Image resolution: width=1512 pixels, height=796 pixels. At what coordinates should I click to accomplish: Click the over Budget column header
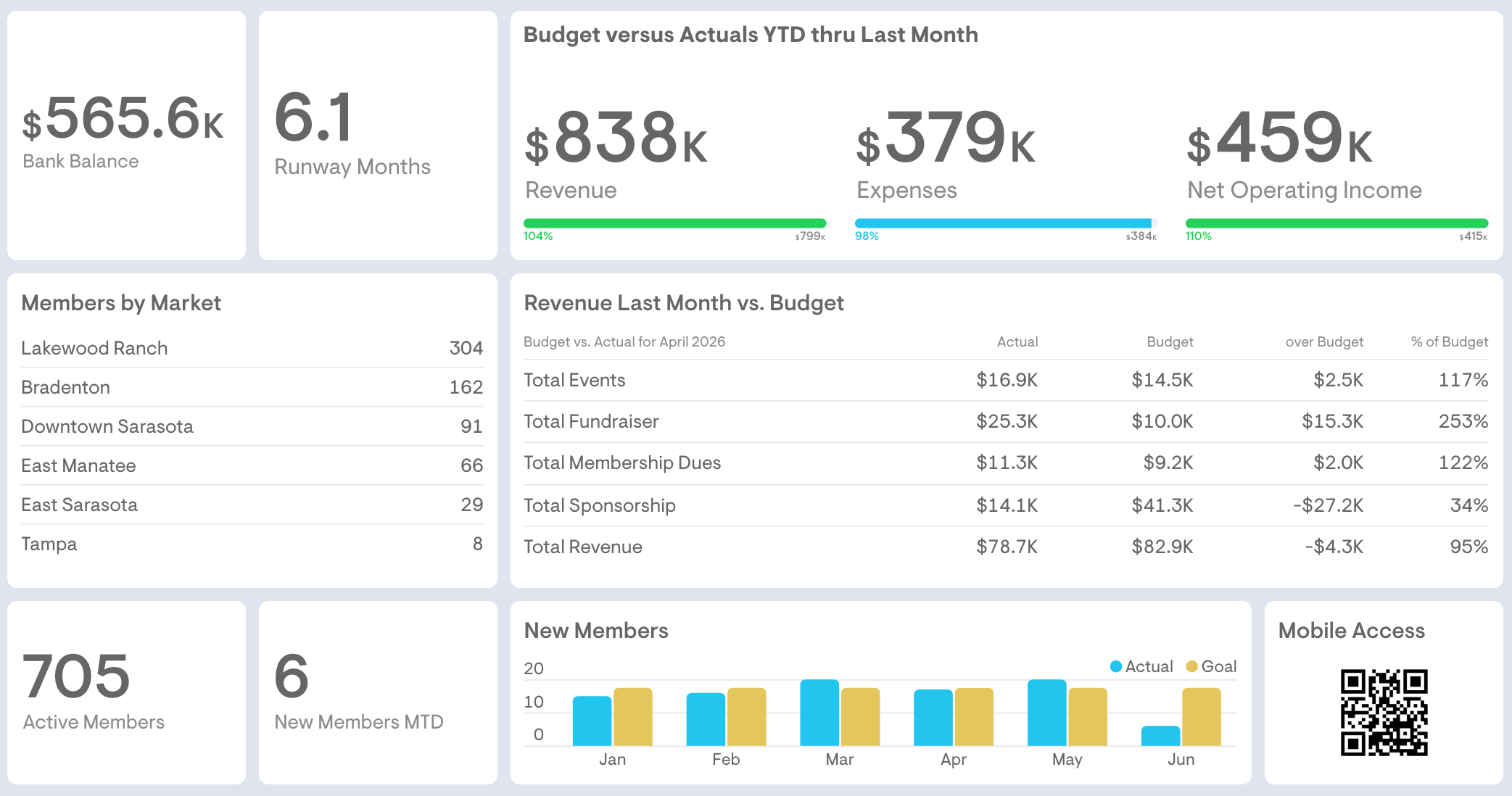click(1324, 341)
